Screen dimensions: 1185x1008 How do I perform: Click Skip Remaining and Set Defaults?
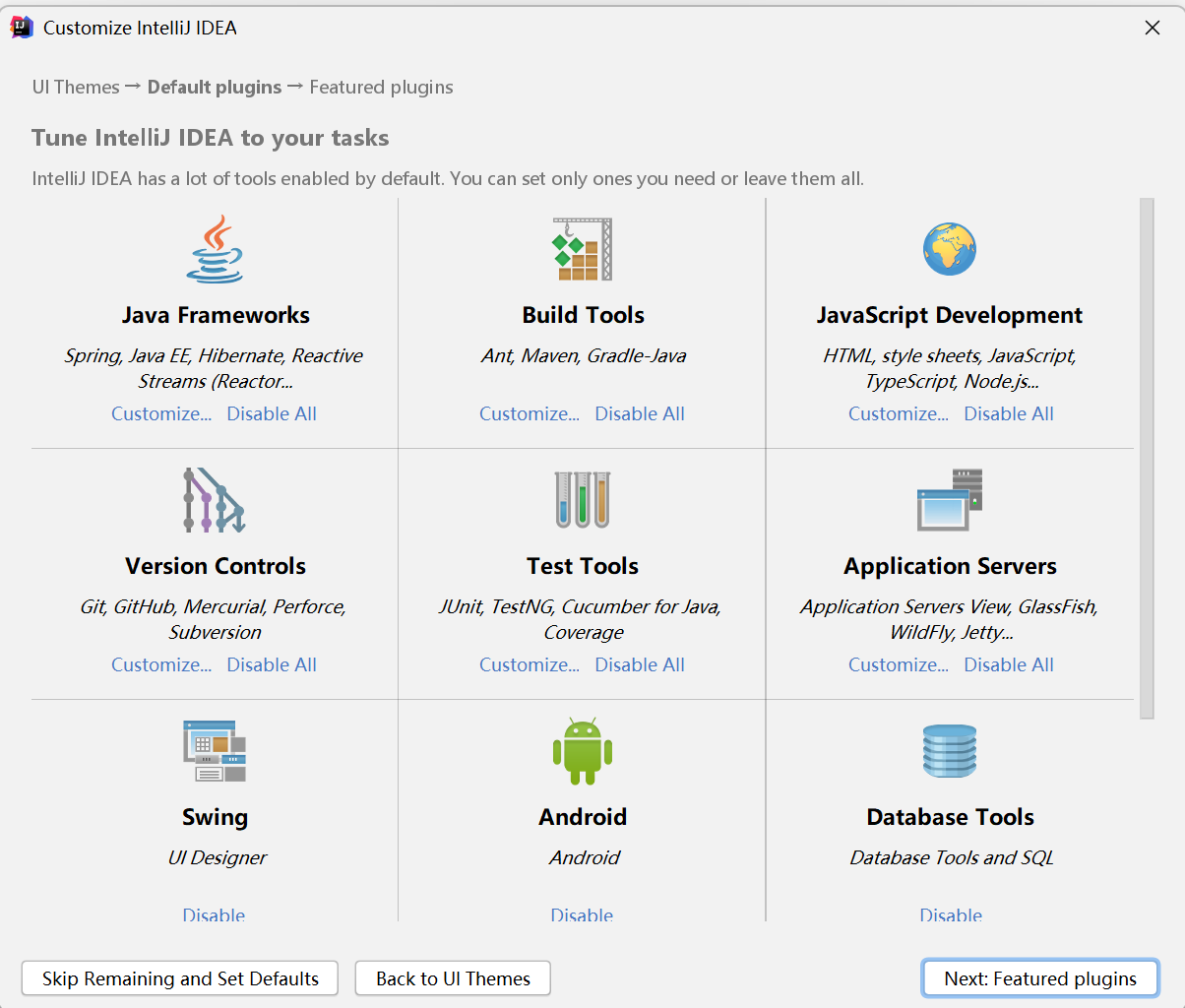coord(180,978)
